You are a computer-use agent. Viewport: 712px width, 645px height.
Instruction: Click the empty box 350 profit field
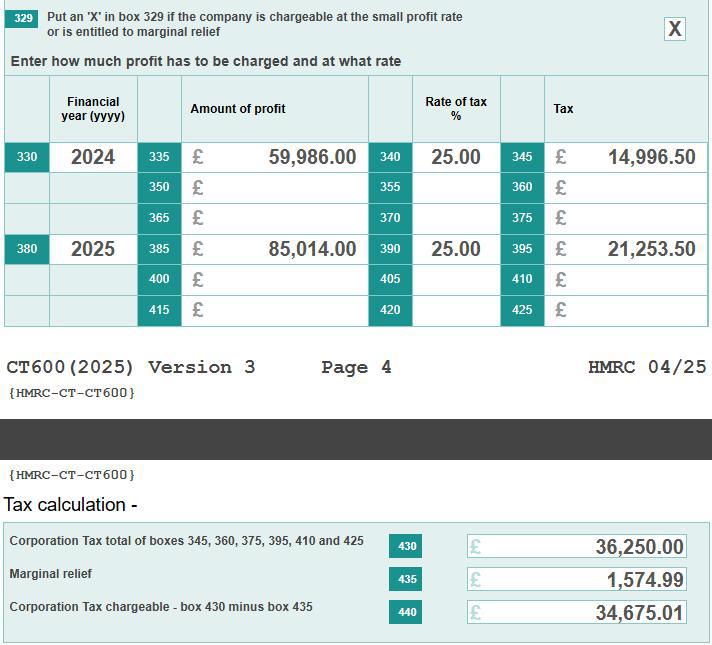click(275, 187)
